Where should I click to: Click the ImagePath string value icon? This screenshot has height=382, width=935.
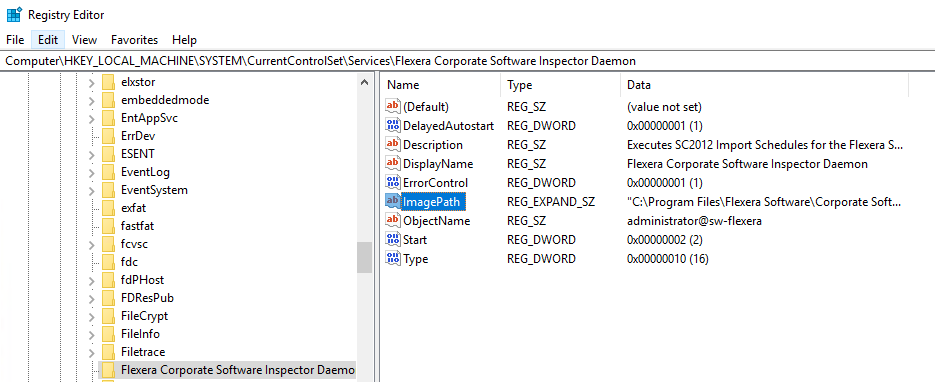tap(393, 201)
